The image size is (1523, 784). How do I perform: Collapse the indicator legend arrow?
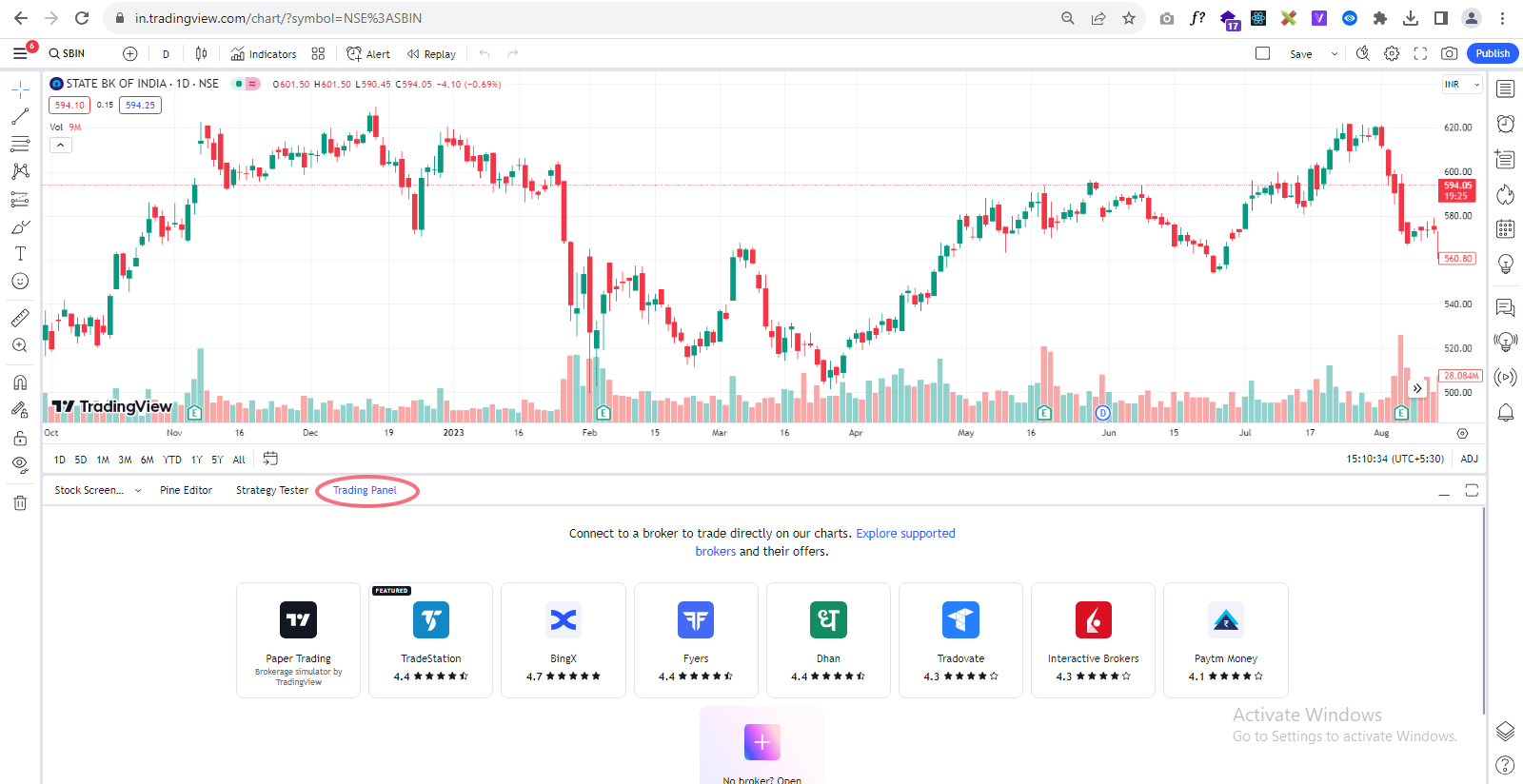click(x=60, y=145)
